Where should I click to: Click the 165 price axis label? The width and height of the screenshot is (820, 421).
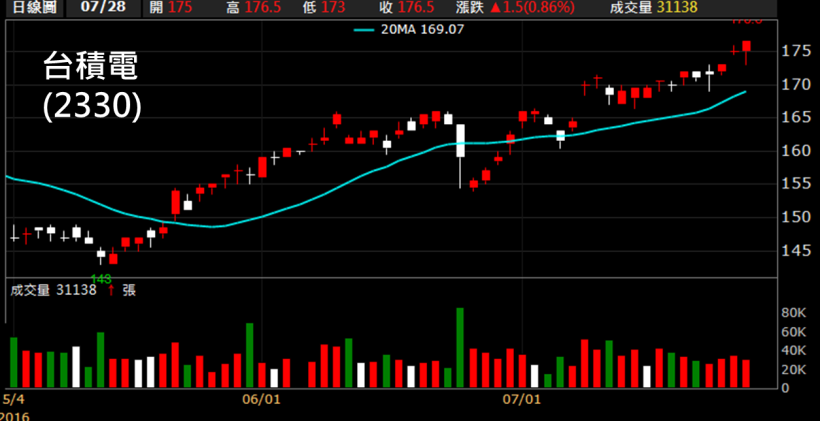pos(798,117)
